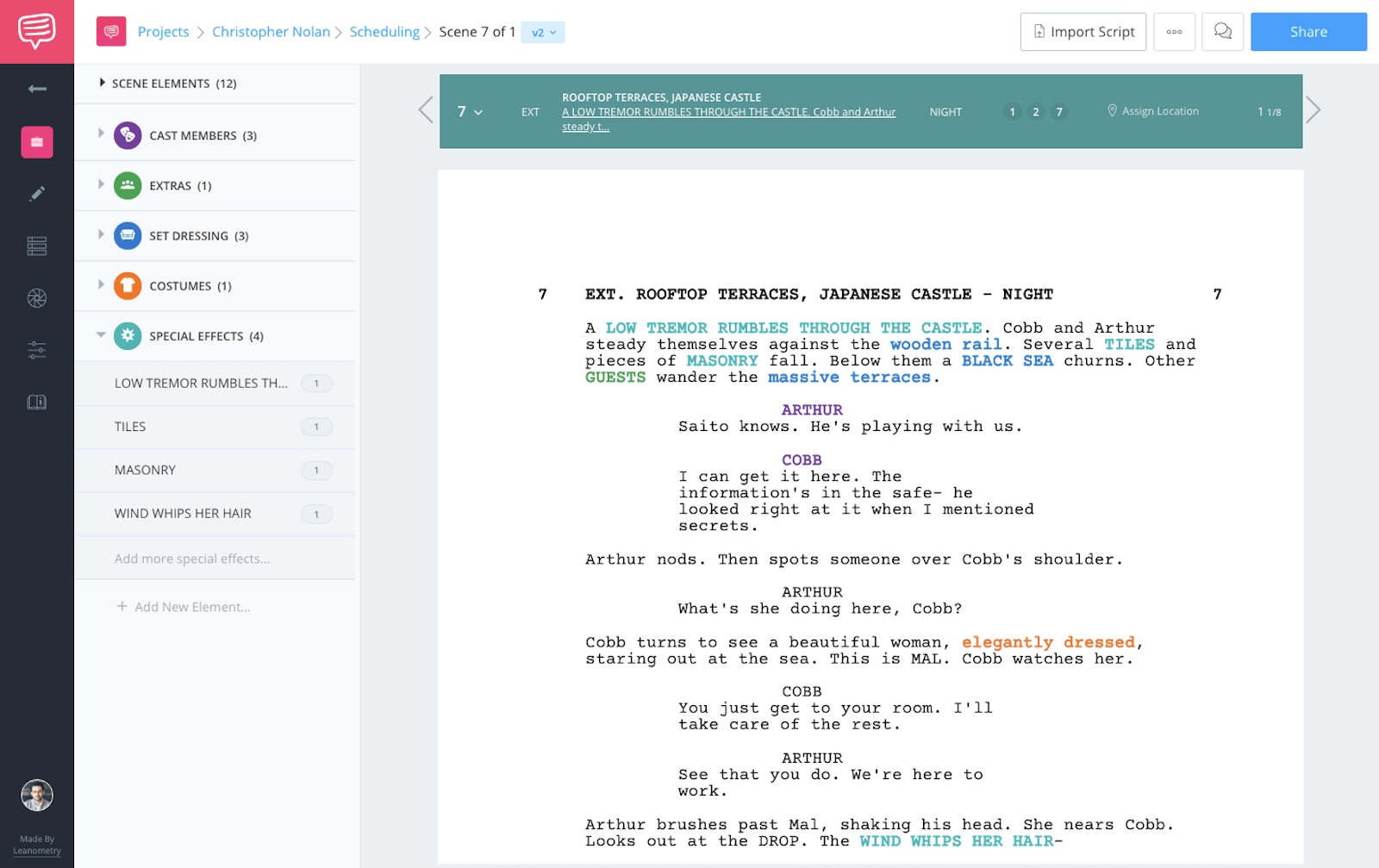
Task: Click the location pin icon
Action: pyautogui.click(x=1112, y=110)
